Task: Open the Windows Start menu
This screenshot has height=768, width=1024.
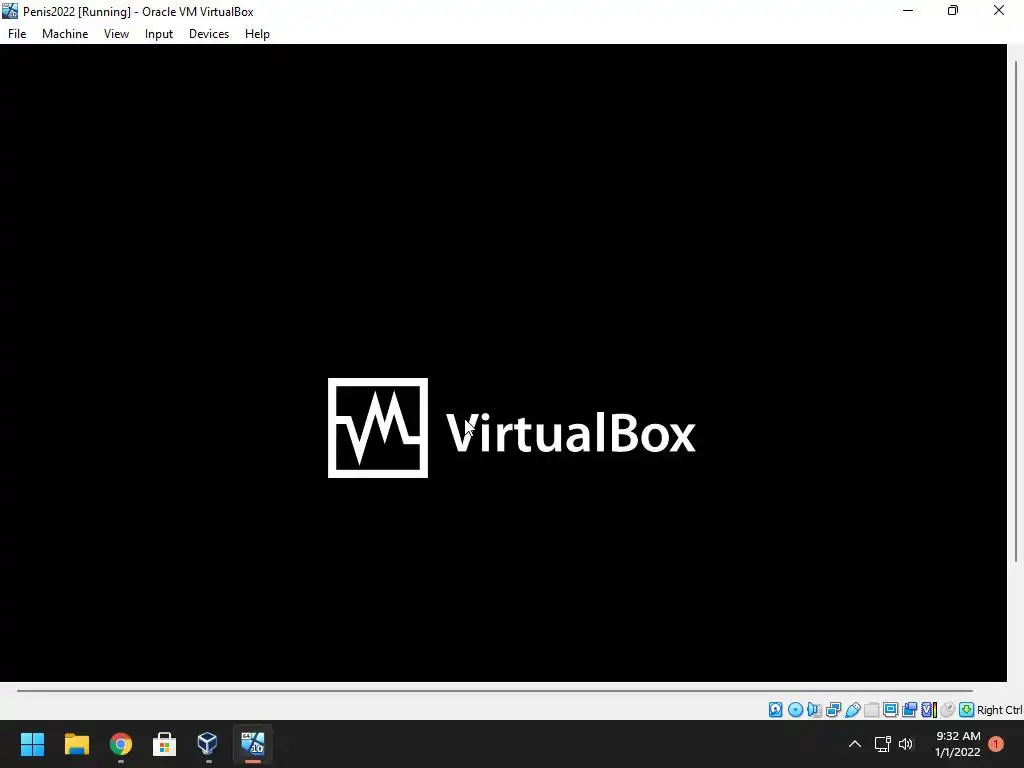Action: [32, 744]
